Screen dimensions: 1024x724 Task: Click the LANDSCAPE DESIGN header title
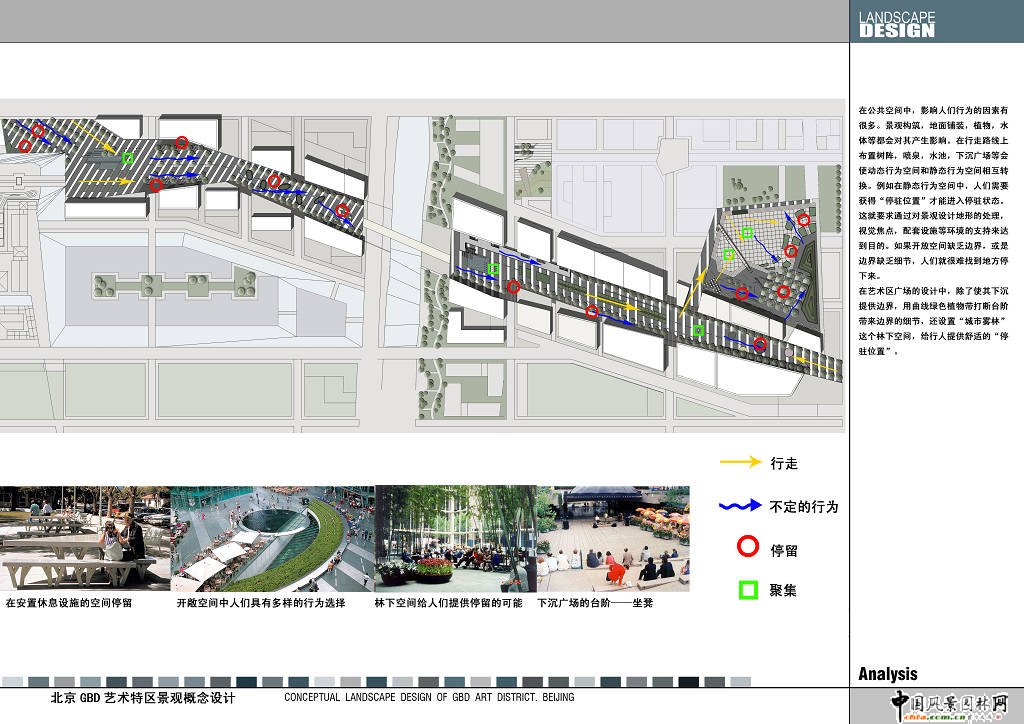(x=897, y=24)
